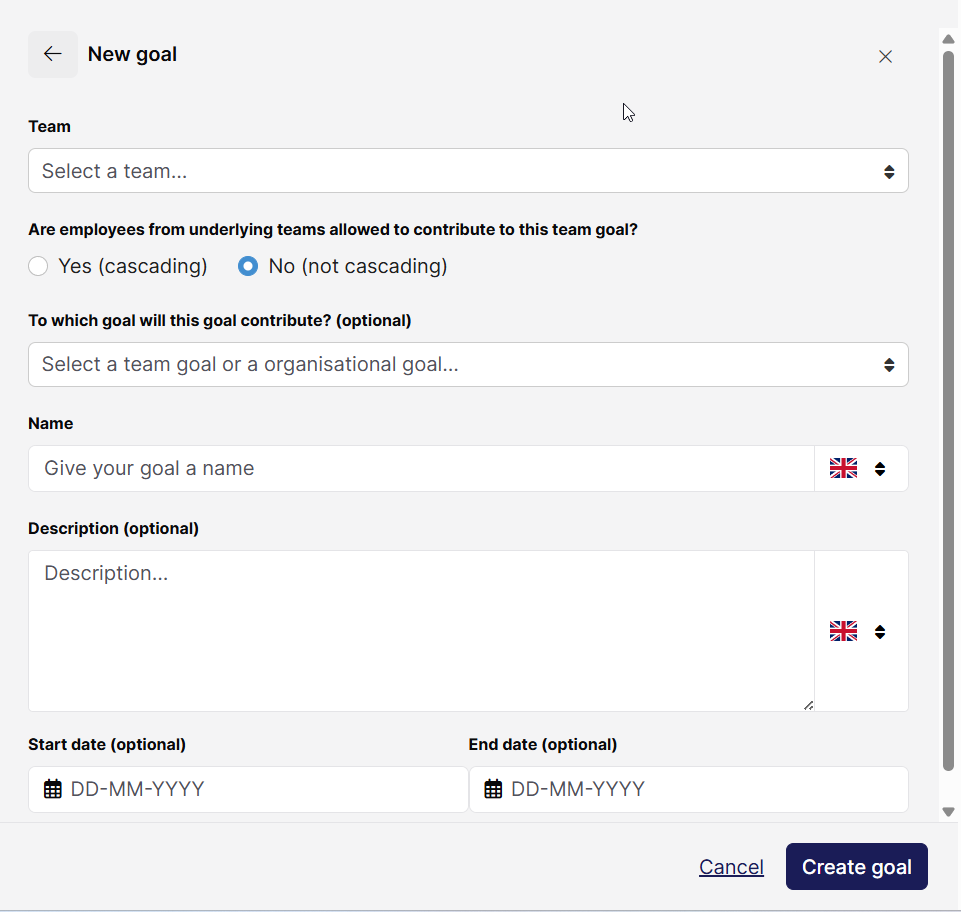The height and width of the screenshot is (912, 961).
Task: Go back using the left arrow icon
Action: pyautogui.click(x=53, y=54)
